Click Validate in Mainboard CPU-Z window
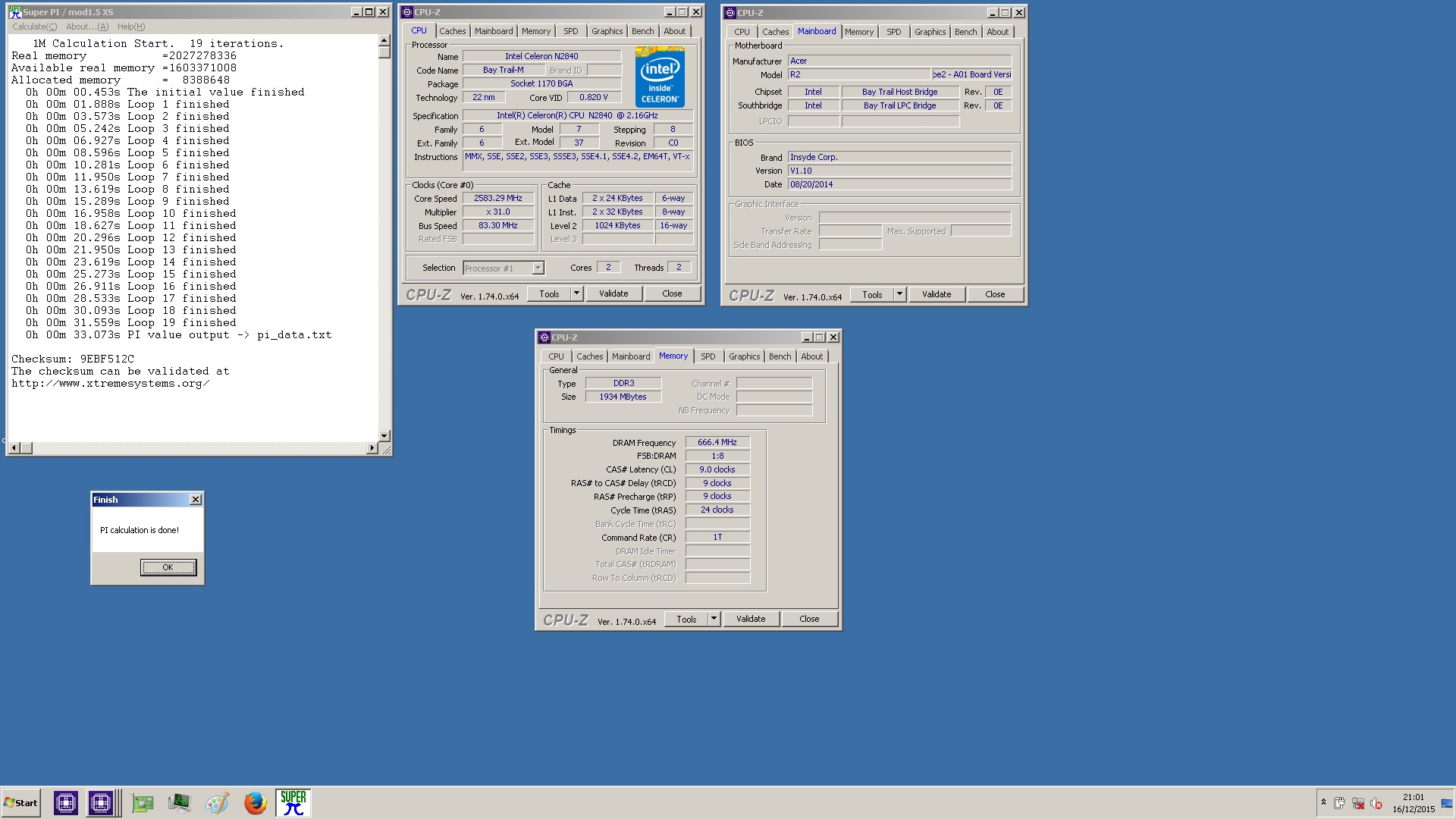This screenshot has height=819, width=1456. coord(937,294)
